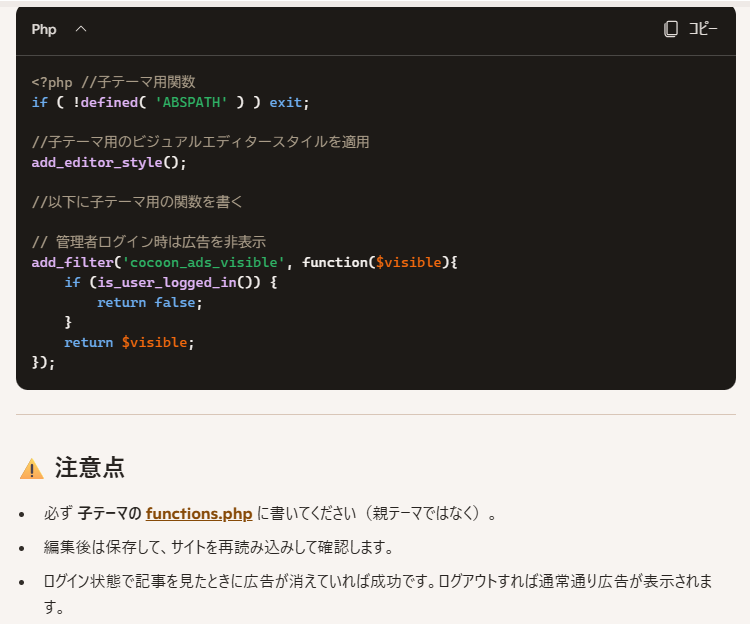Select the 注意点 heading
This screenshot has height=624, width=750.
click(x=89, y=468)
